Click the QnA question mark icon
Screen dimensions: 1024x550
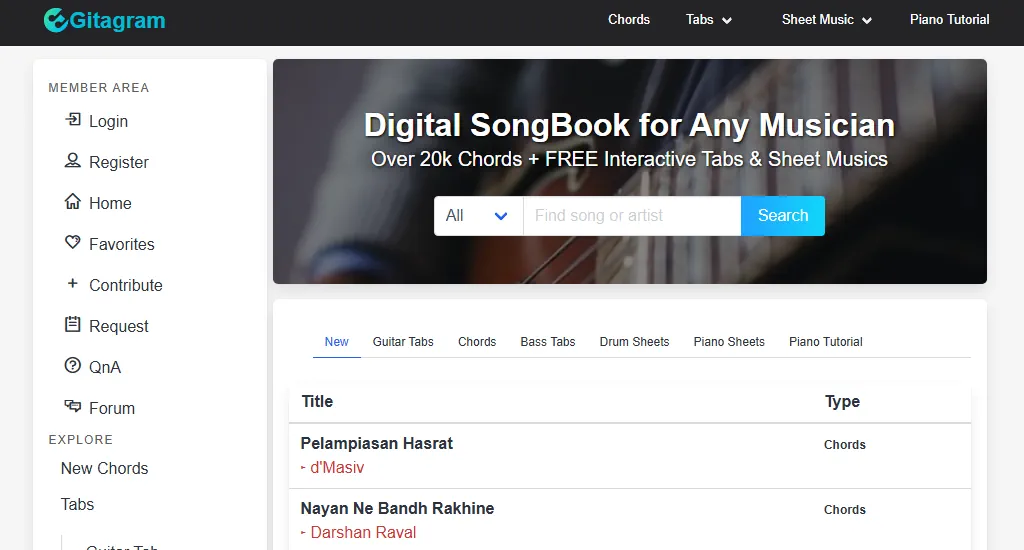[x=72, y=366]
